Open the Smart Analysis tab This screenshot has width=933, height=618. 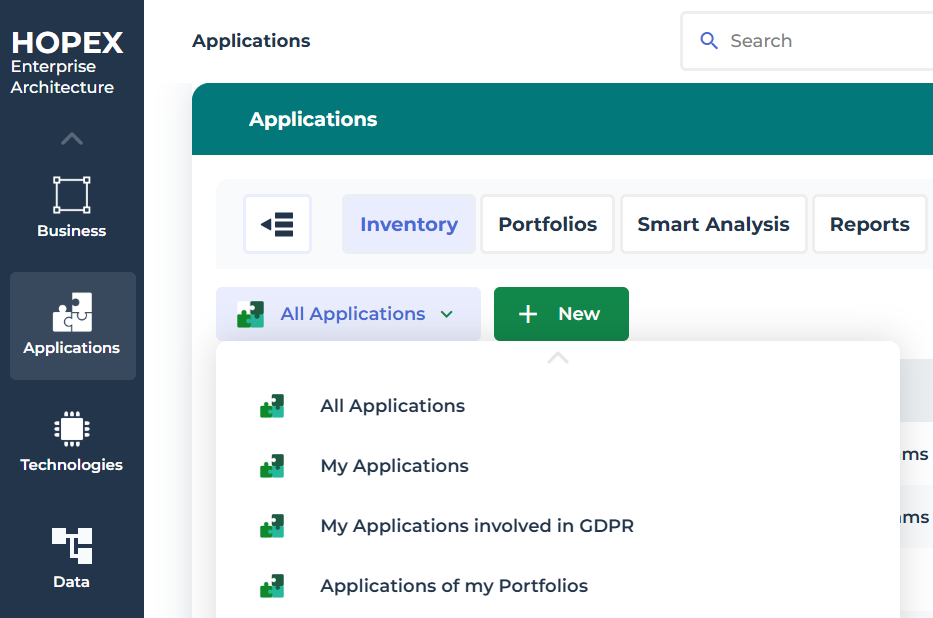point(713,224)
